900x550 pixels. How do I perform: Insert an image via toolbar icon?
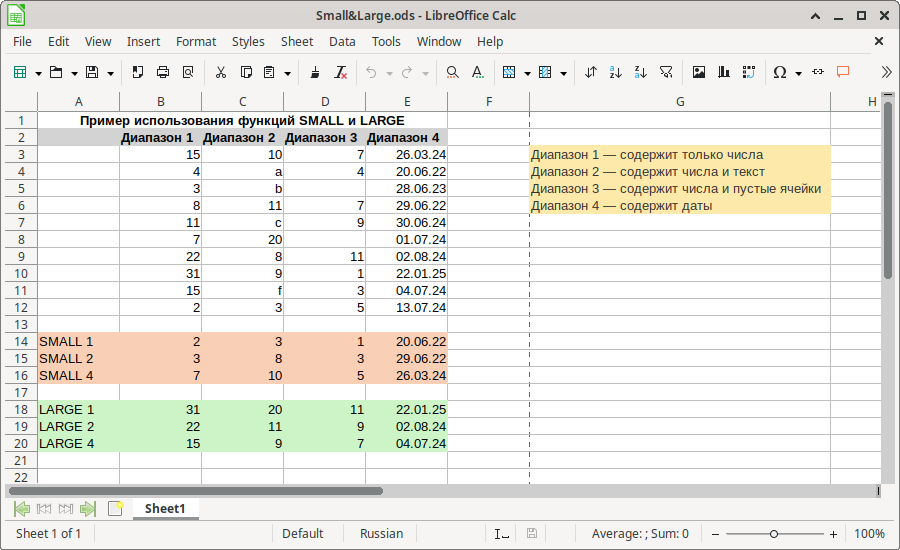tap(699, 72)
